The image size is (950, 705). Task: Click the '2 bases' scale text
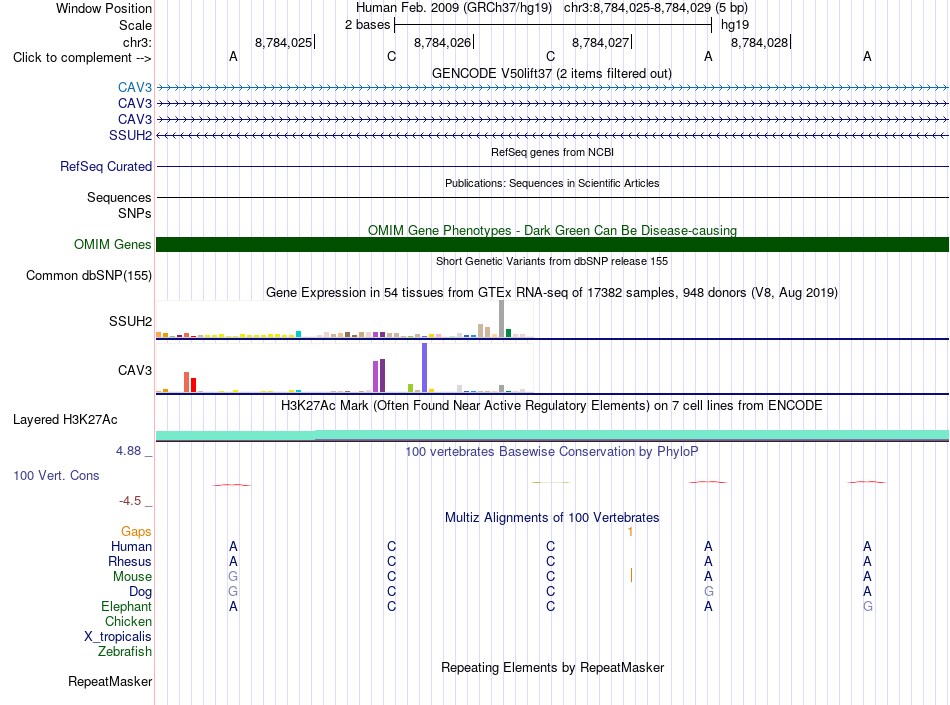[367, 25]
